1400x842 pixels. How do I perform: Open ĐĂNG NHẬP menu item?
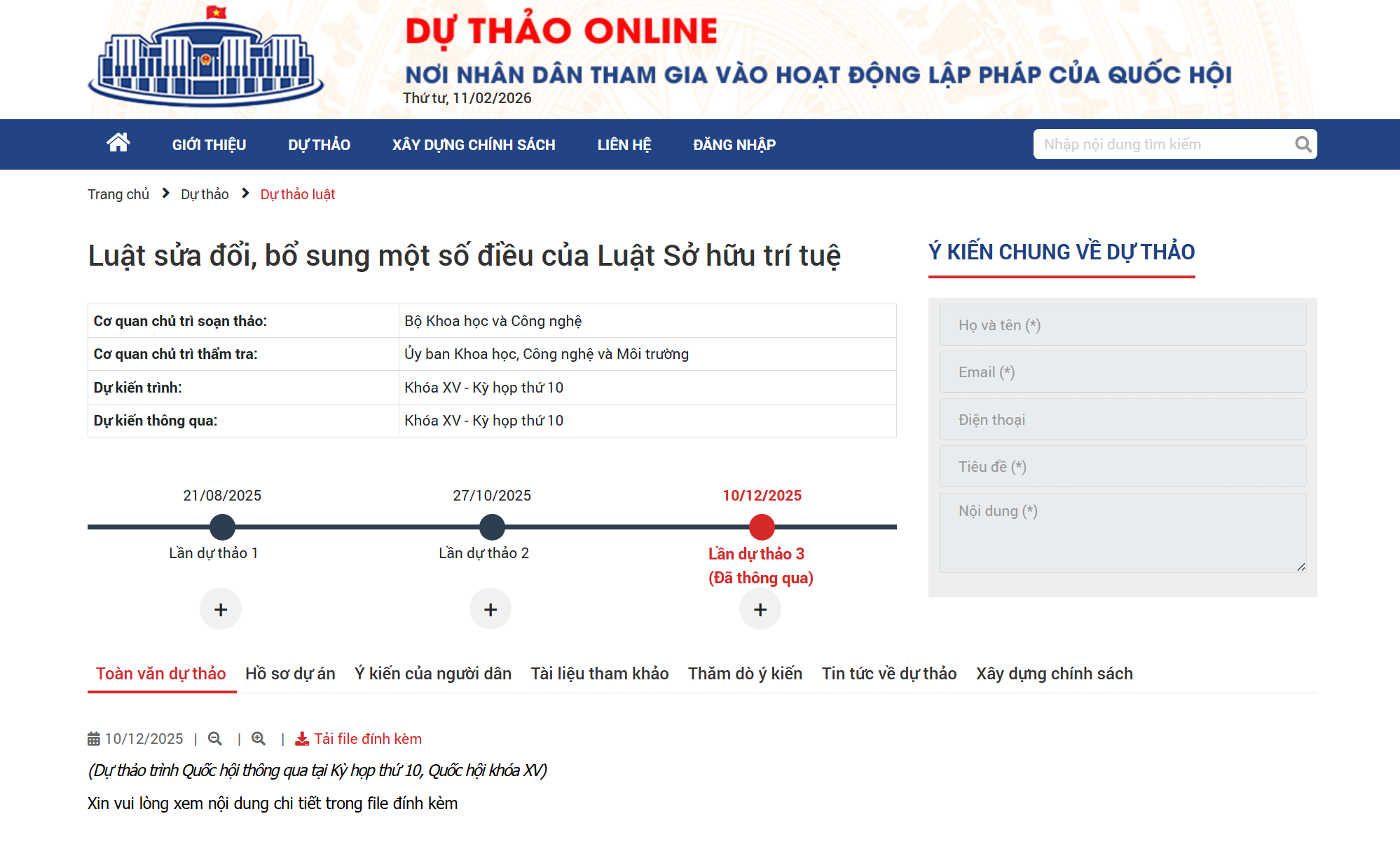coord(734,145)
